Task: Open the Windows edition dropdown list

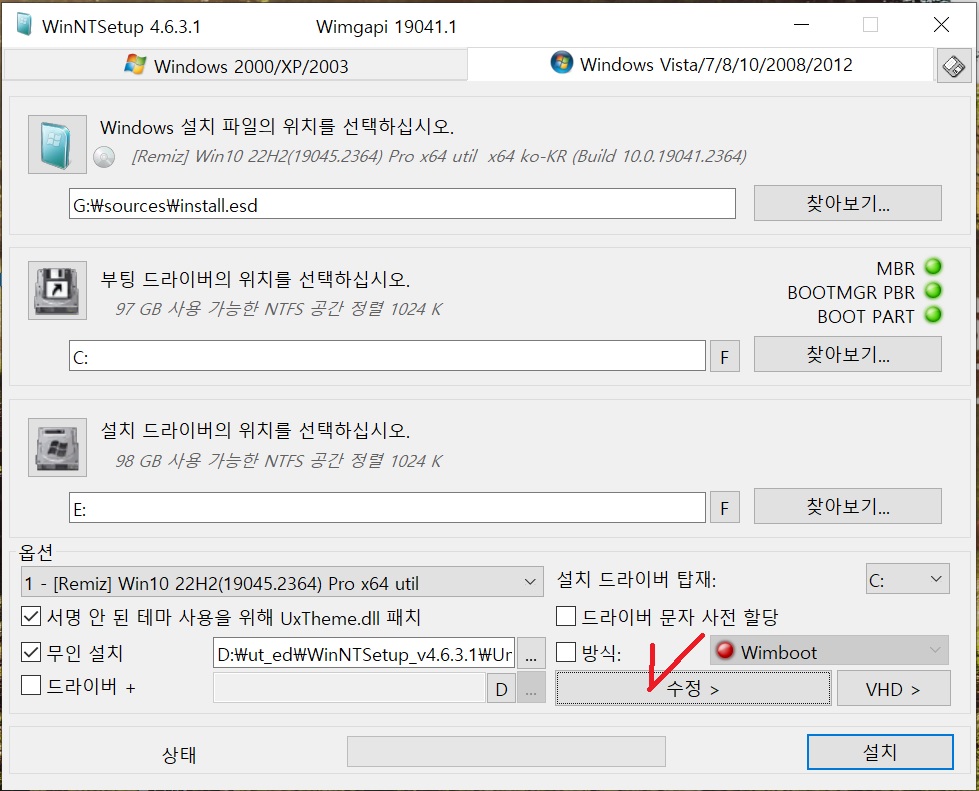Action: point(282,582)
